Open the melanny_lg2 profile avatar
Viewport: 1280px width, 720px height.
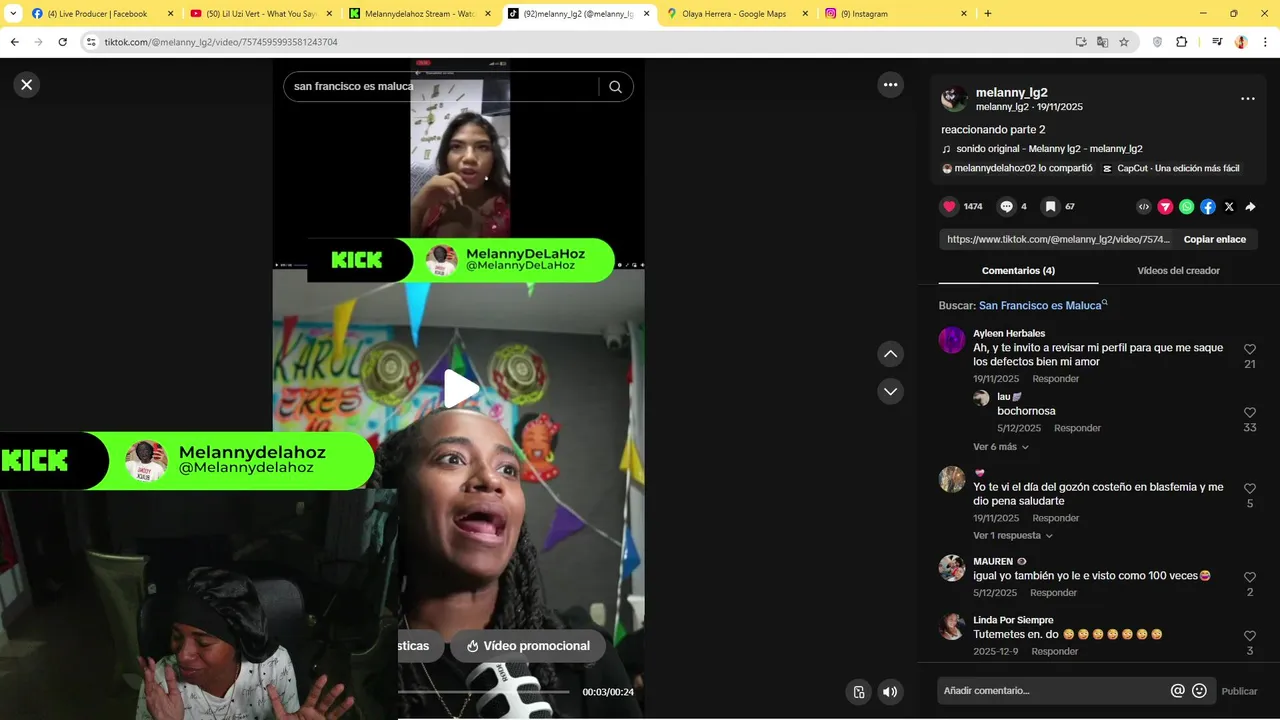pos(954,98)
